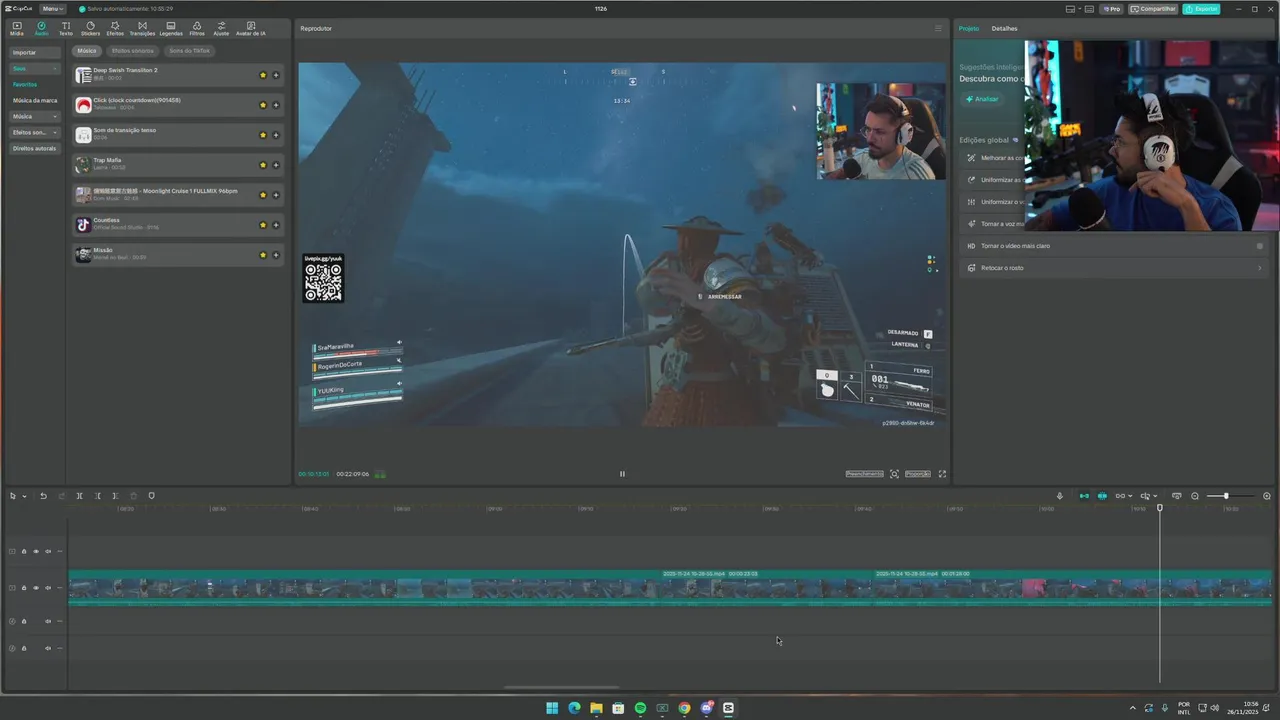
Task: Add Countless track with plus icon
Action: 276,225
